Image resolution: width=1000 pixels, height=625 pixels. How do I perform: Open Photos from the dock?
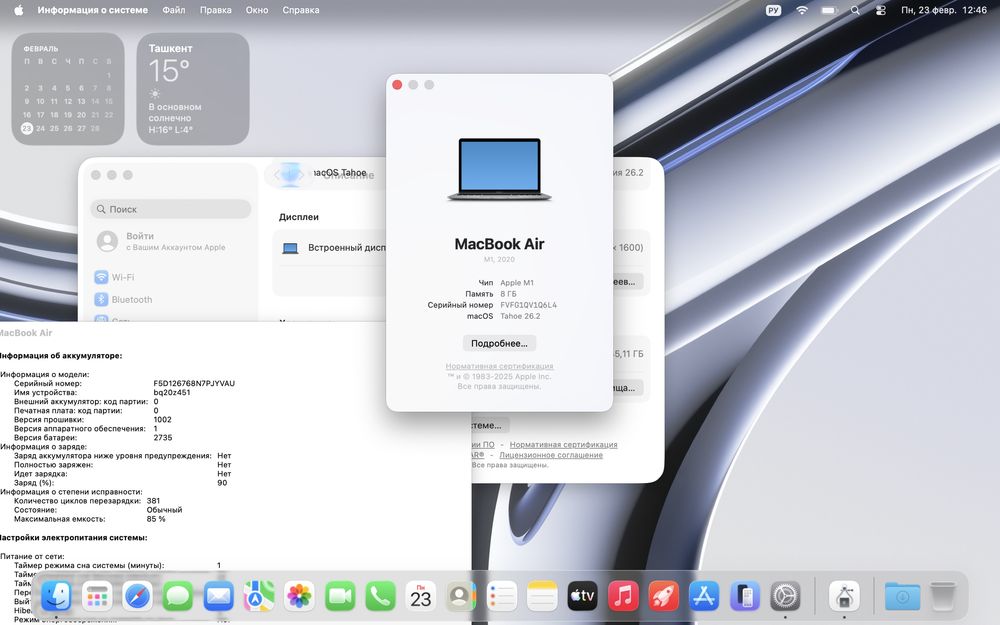pyautogui.click(x=299, y=597)
